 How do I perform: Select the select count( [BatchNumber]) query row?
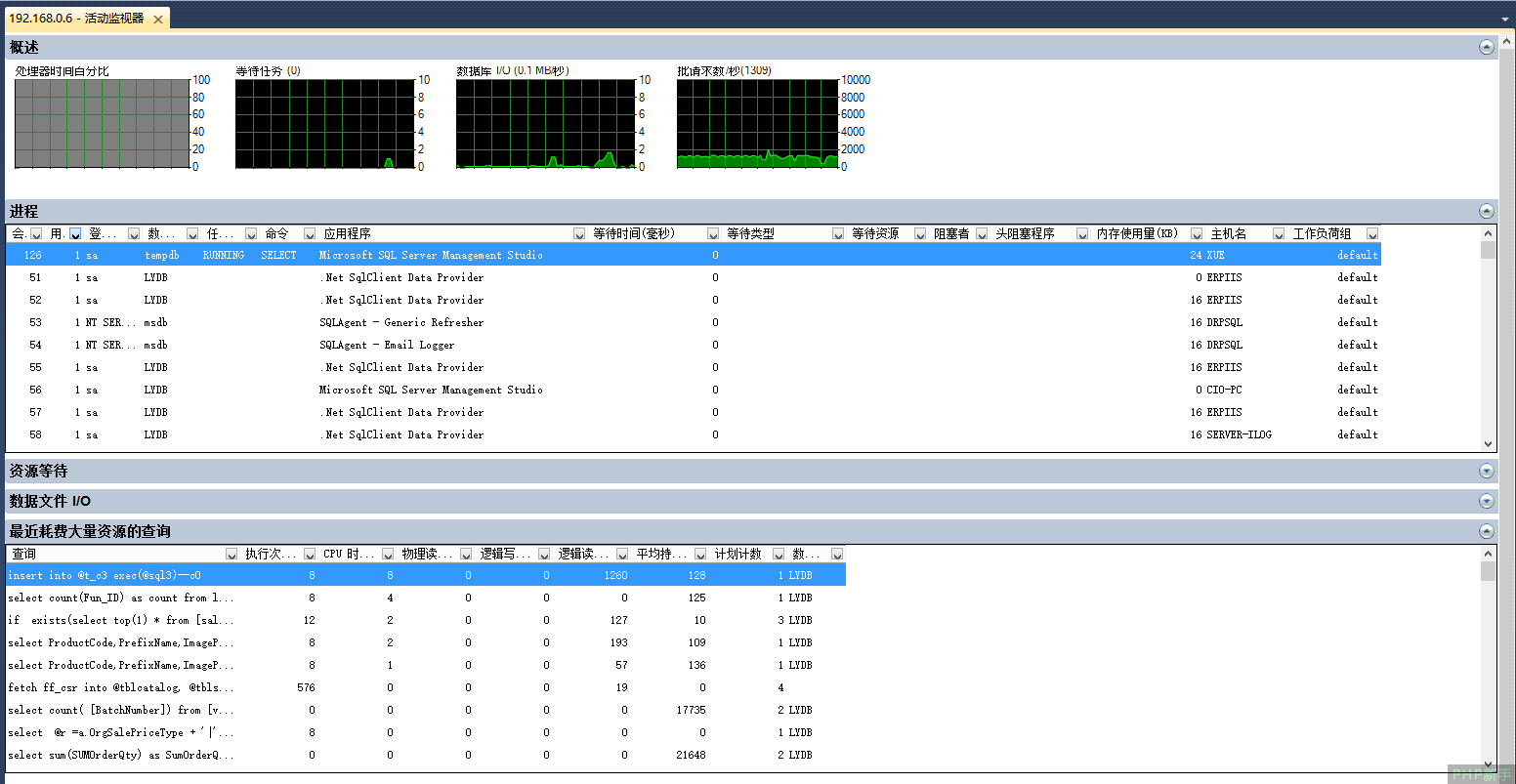pyautogui.click(x=426, y=710)
